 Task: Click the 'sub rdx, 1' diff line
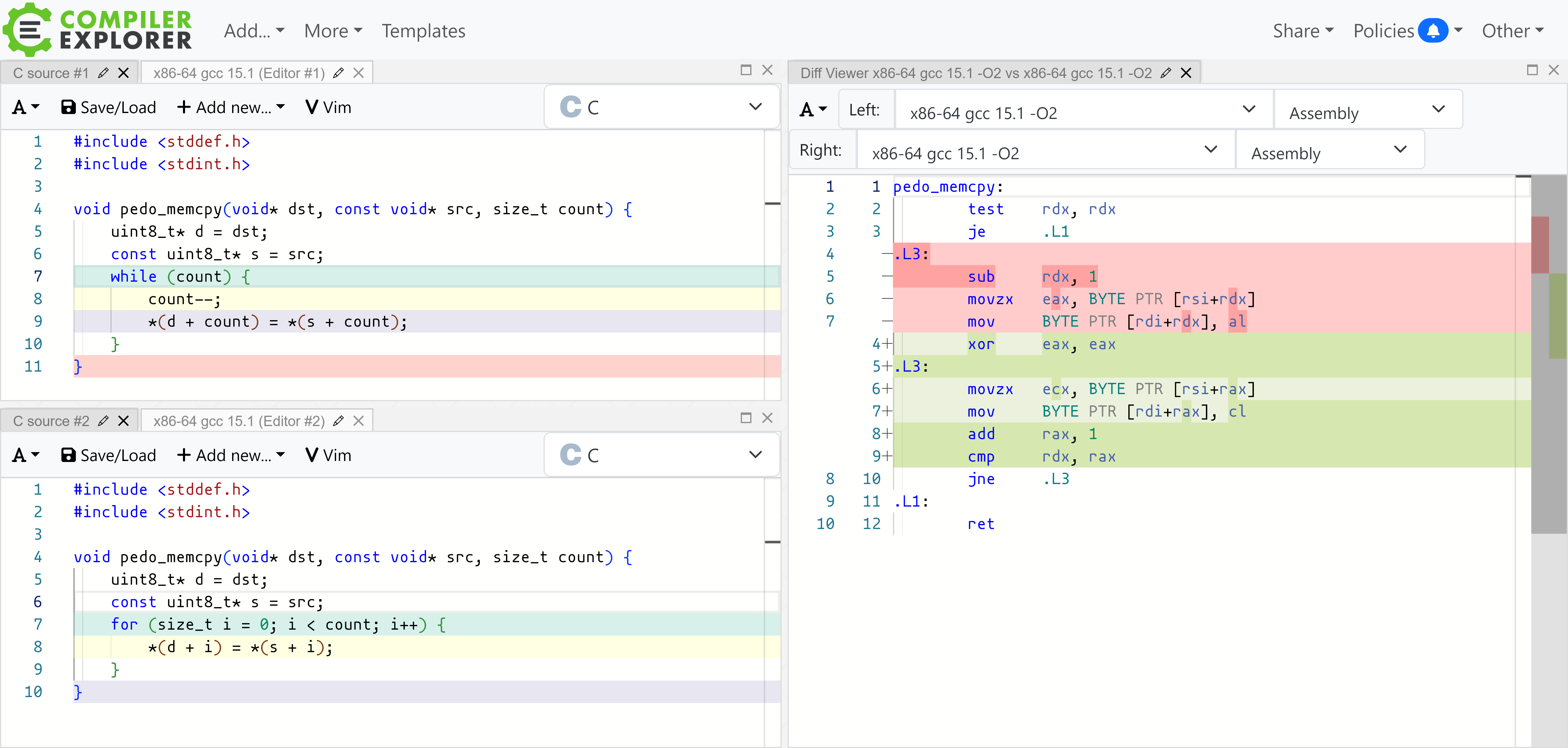[1211, 276]
